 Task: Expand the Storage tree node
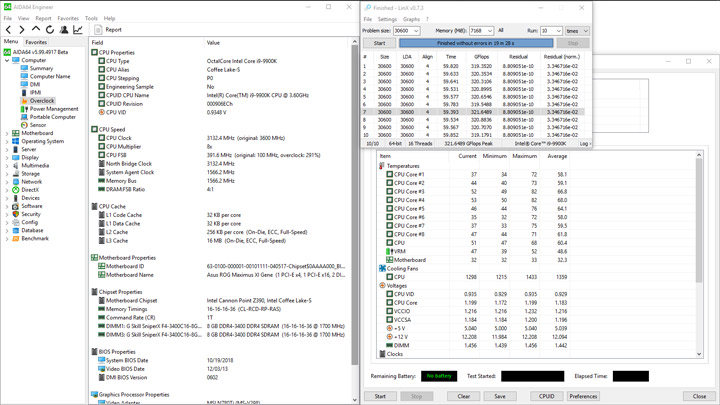click(x=7, y=174)
